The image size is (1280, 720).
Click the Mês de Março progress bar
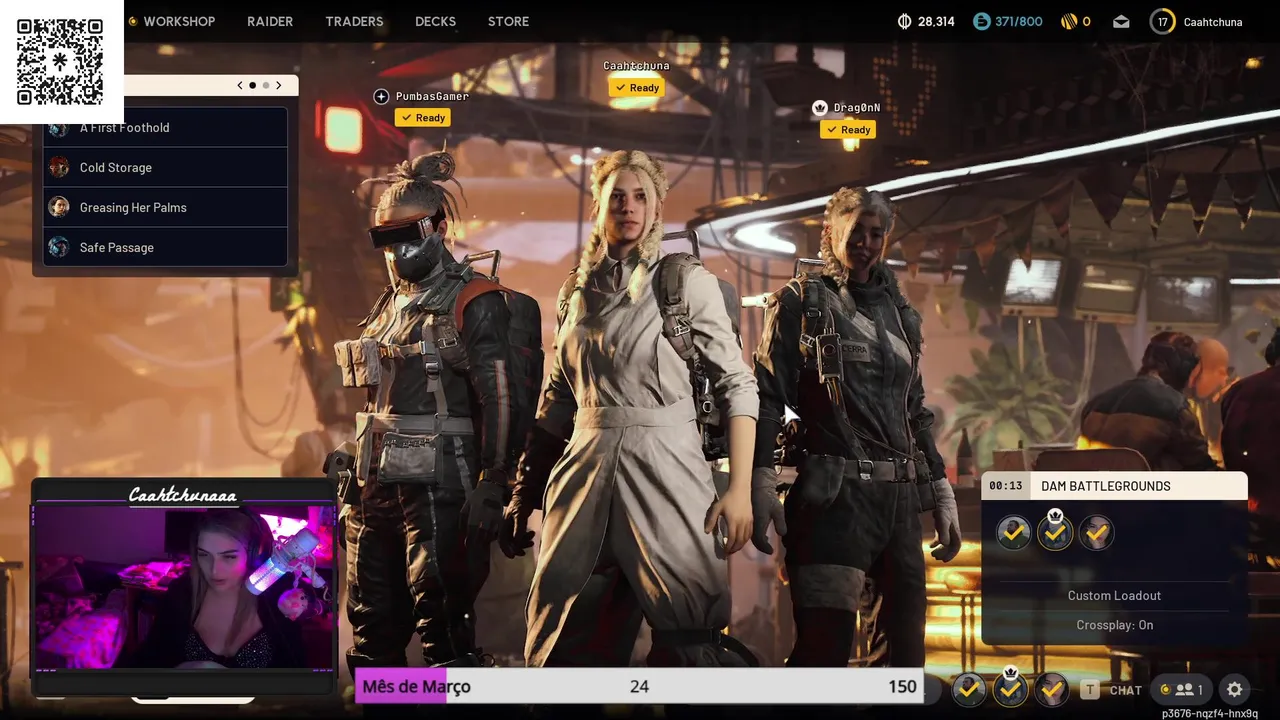(639, 686)
